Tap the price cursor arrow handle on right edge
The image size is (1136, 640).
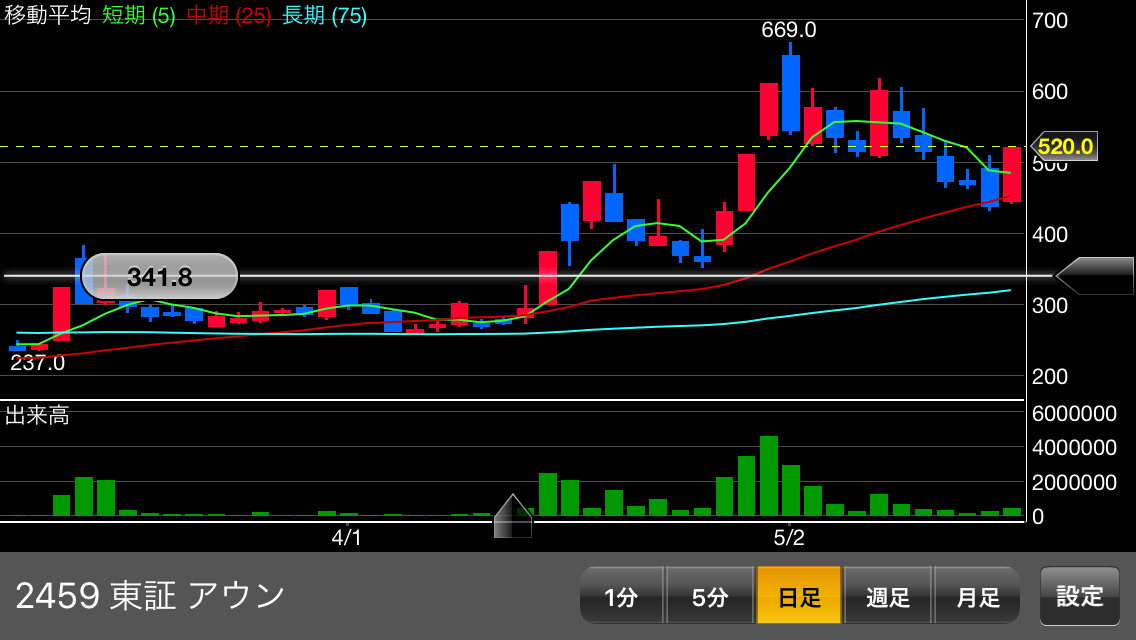[x=1095, y=276]
